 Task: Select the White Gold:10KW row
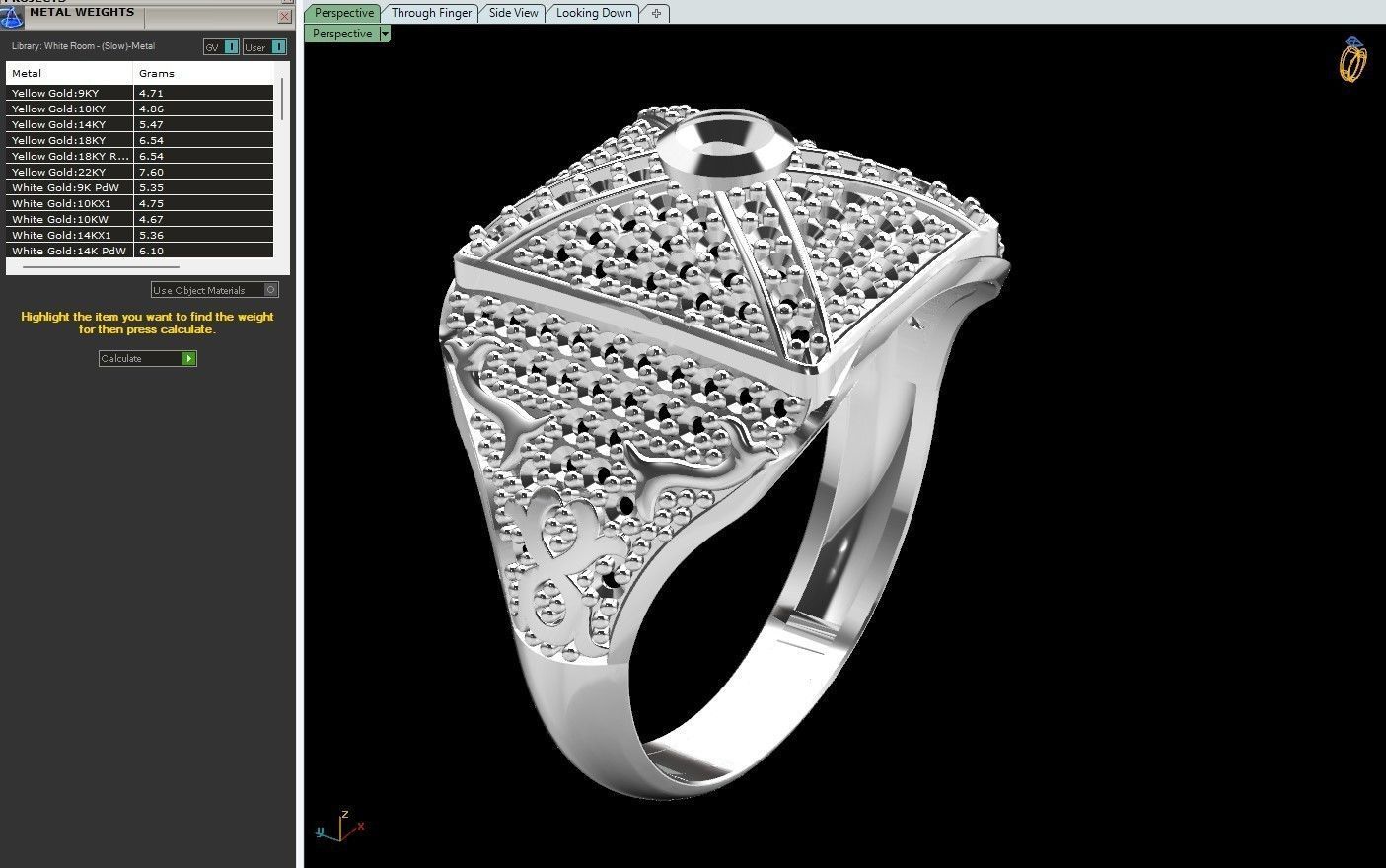pos(139,219)
